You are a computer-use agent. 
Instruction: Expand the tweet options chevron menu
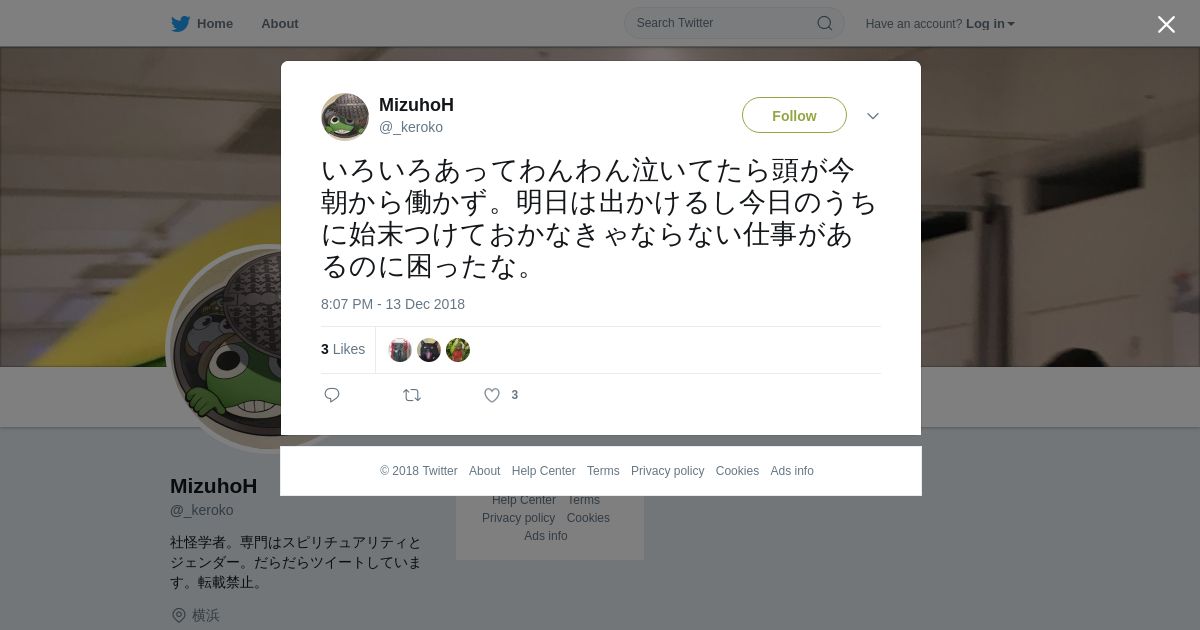[873, 116]
